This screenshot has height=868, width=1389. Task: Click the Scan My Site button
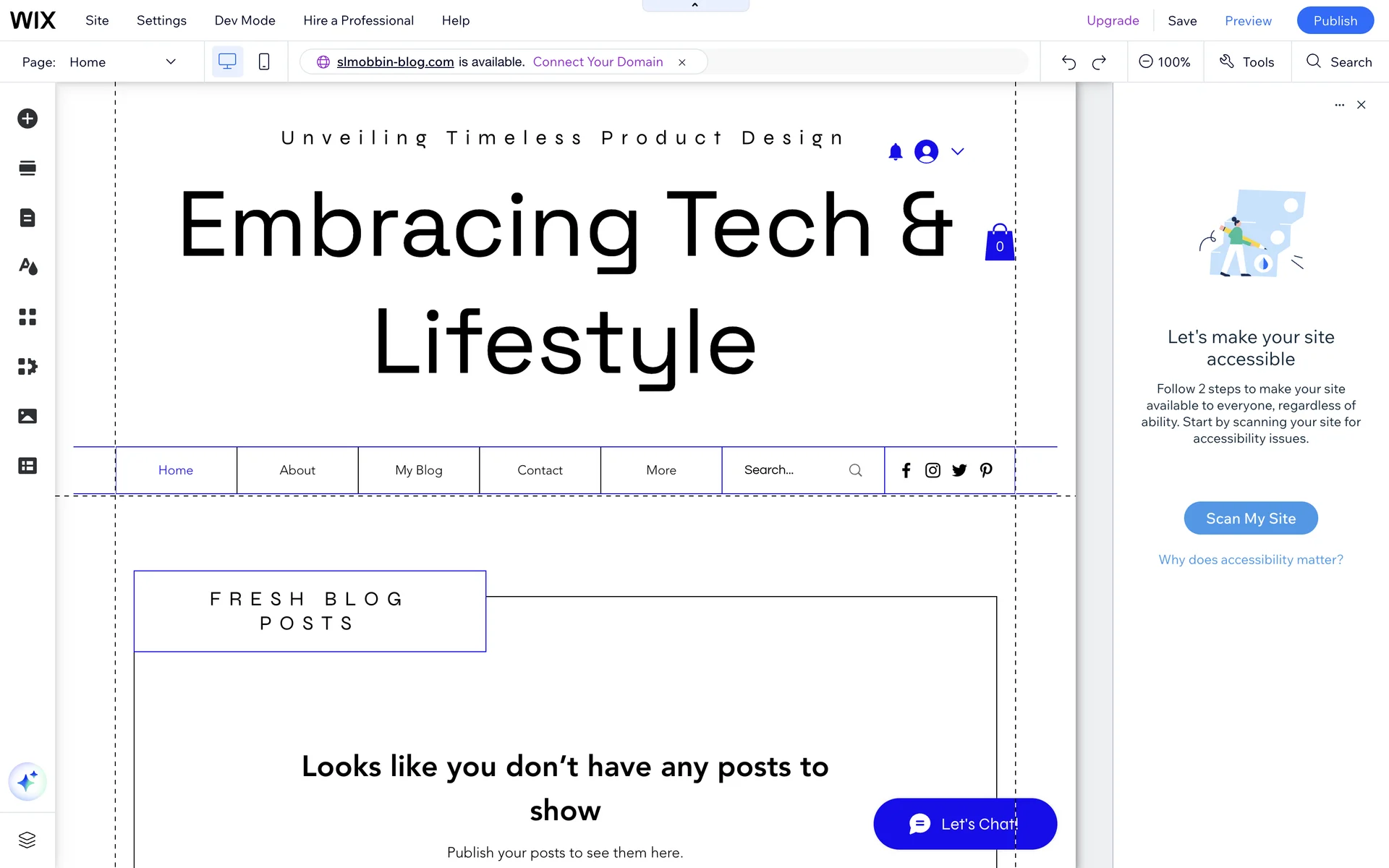tap(1250, 519)
